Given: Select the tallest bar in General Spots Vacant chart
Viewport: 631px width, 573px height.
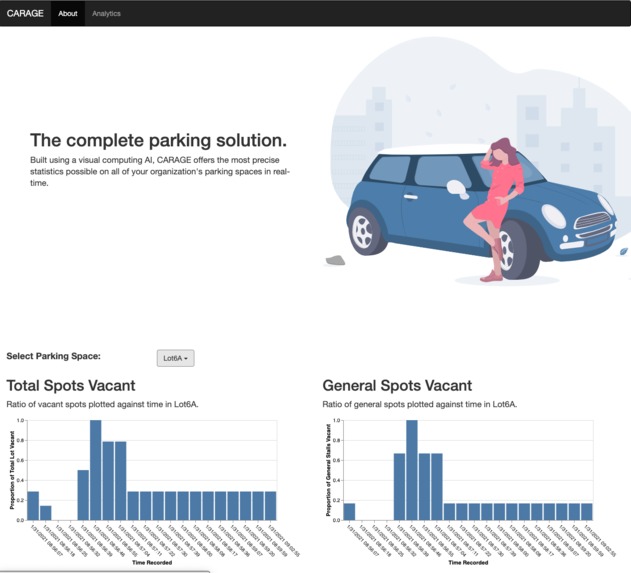Looking at the screenshot, I should tap(412, 470).
